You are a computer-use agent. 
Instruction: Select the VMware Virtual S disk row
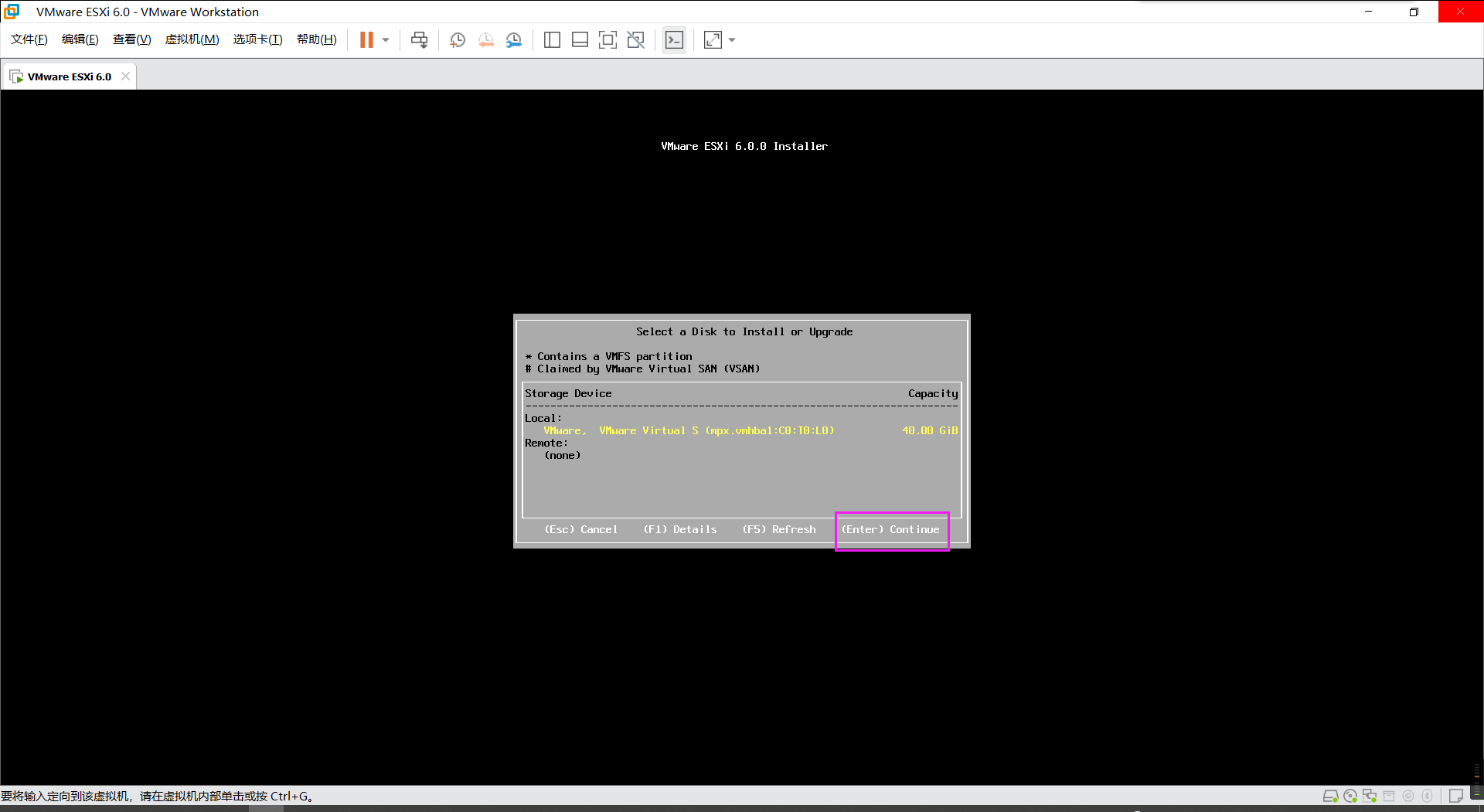(x=741, y=431)
